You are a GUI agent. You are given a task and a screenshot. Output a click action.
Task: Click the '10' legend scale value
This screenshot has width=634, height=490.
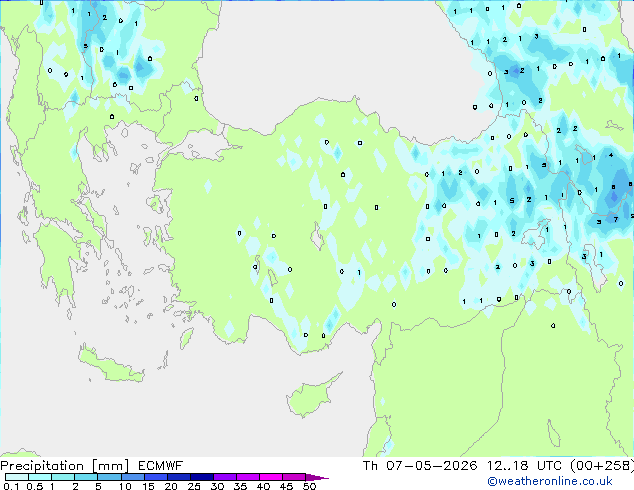click(x=125, y=486)
